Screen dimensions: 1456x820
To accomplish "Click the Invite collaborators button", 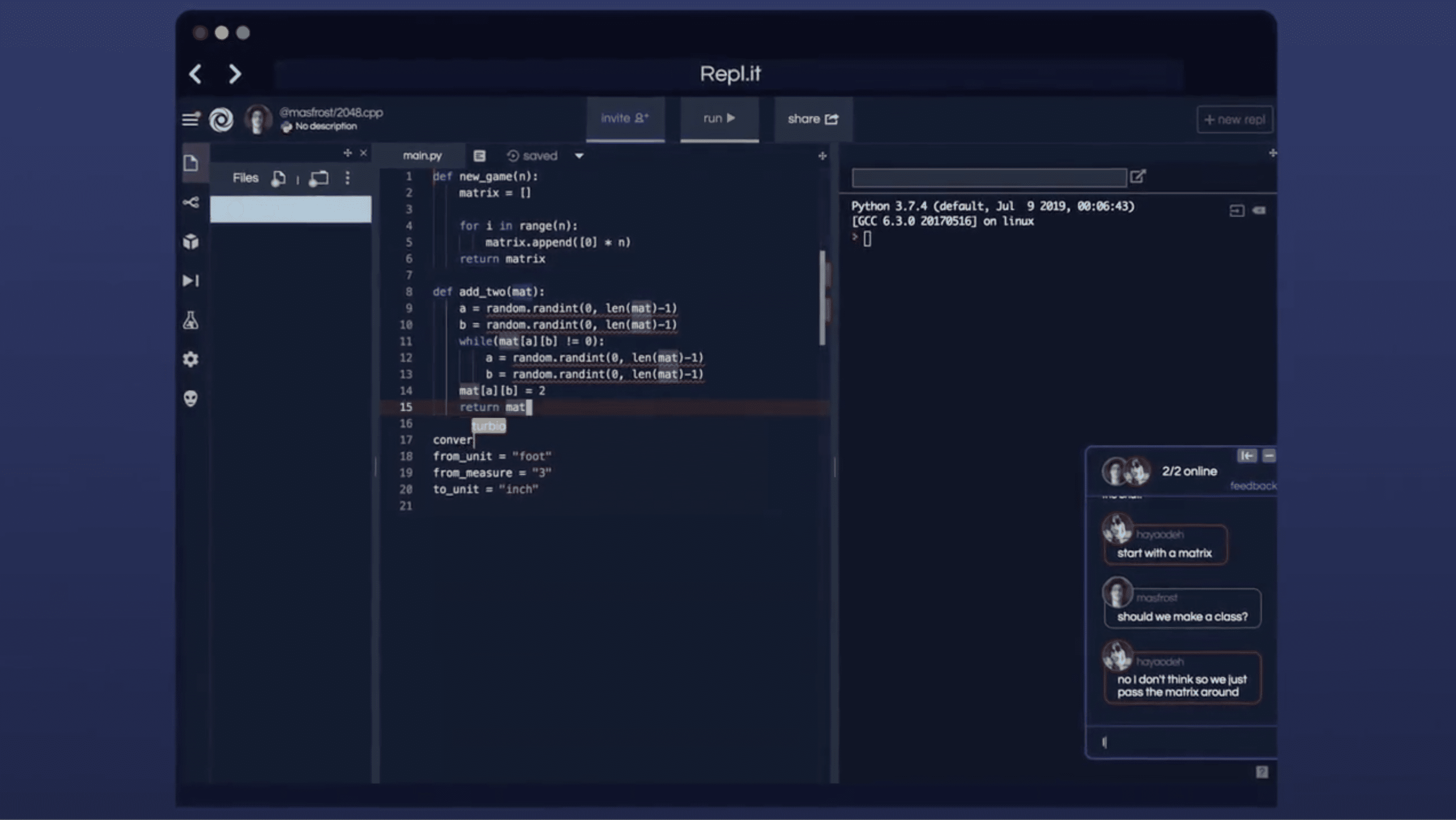I will click(623, 118).
